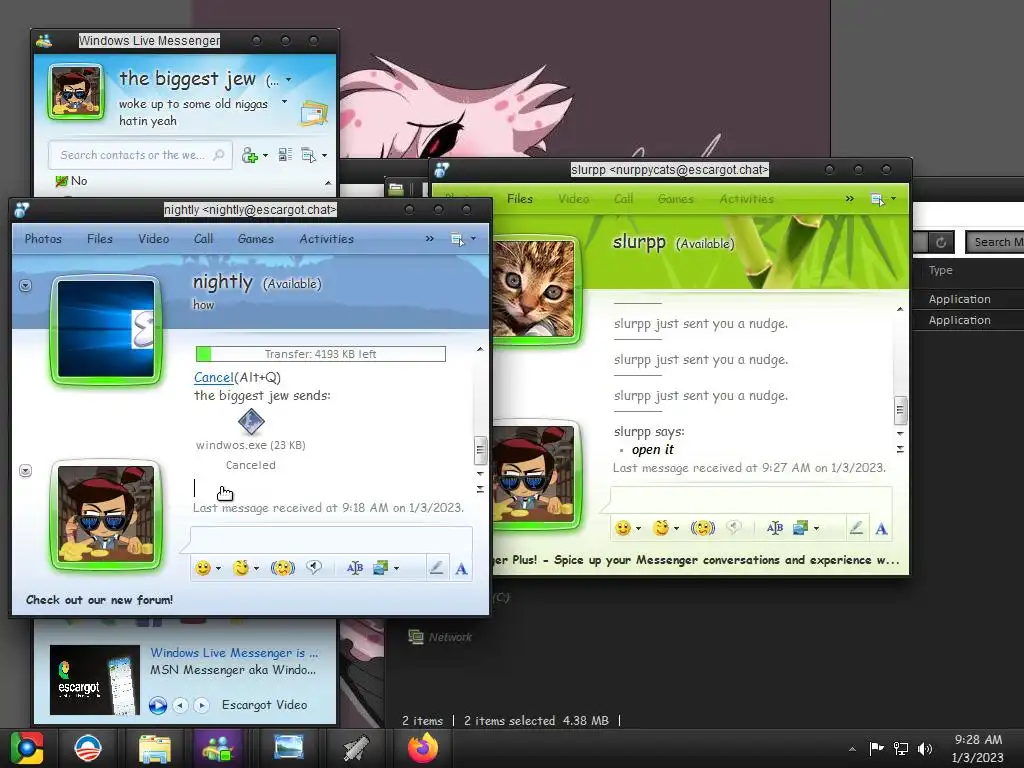Viewport: 1024px width, 768px height.
Task: Click show menu icon in nightly chat
Action: coord(458,240)
